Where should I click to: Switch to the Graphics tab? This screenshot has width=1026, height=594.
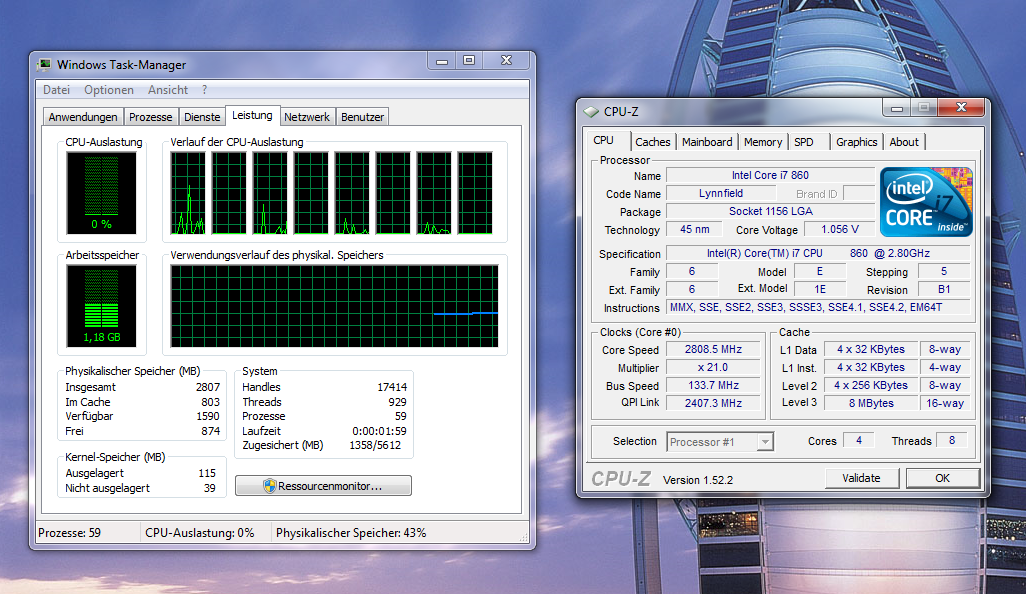[857, 142]
